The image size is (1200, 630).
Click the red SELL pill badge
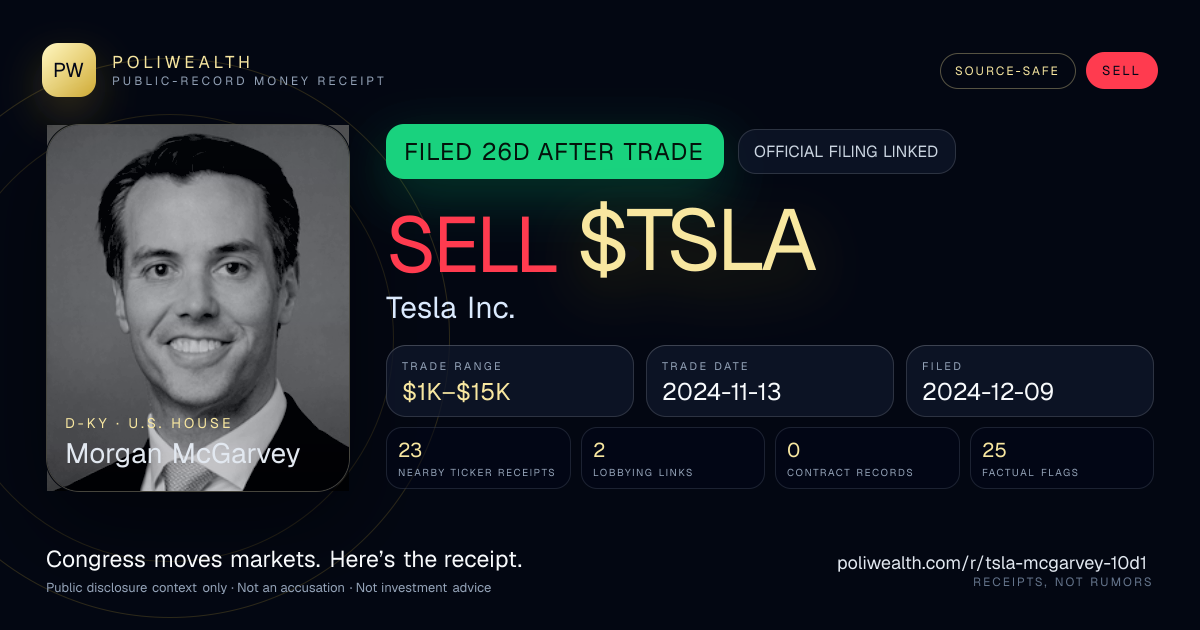coord(1121,71)
